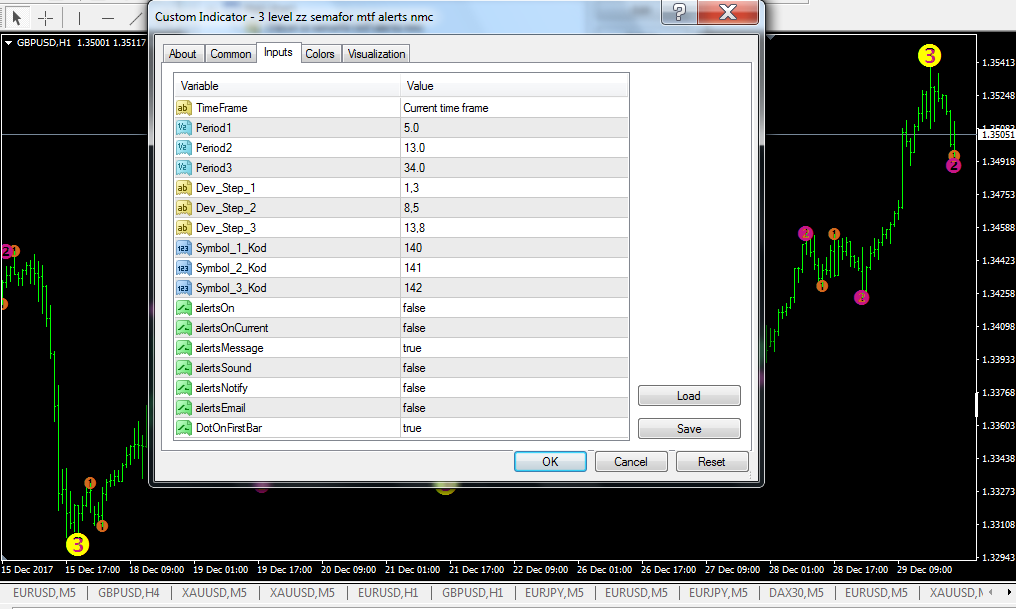The width and height of the screenshot is (1016, 609).
Task: Select the horizontal line drawing tool
Action: click(108, 17)
